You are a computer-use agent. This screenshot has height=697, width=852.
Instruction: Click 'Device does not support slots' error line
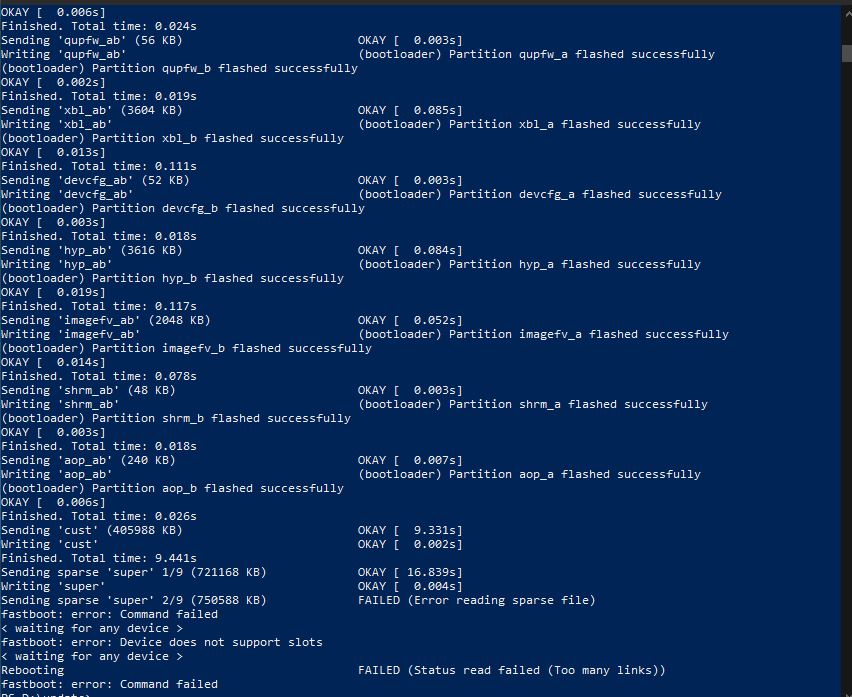point(161,642)
